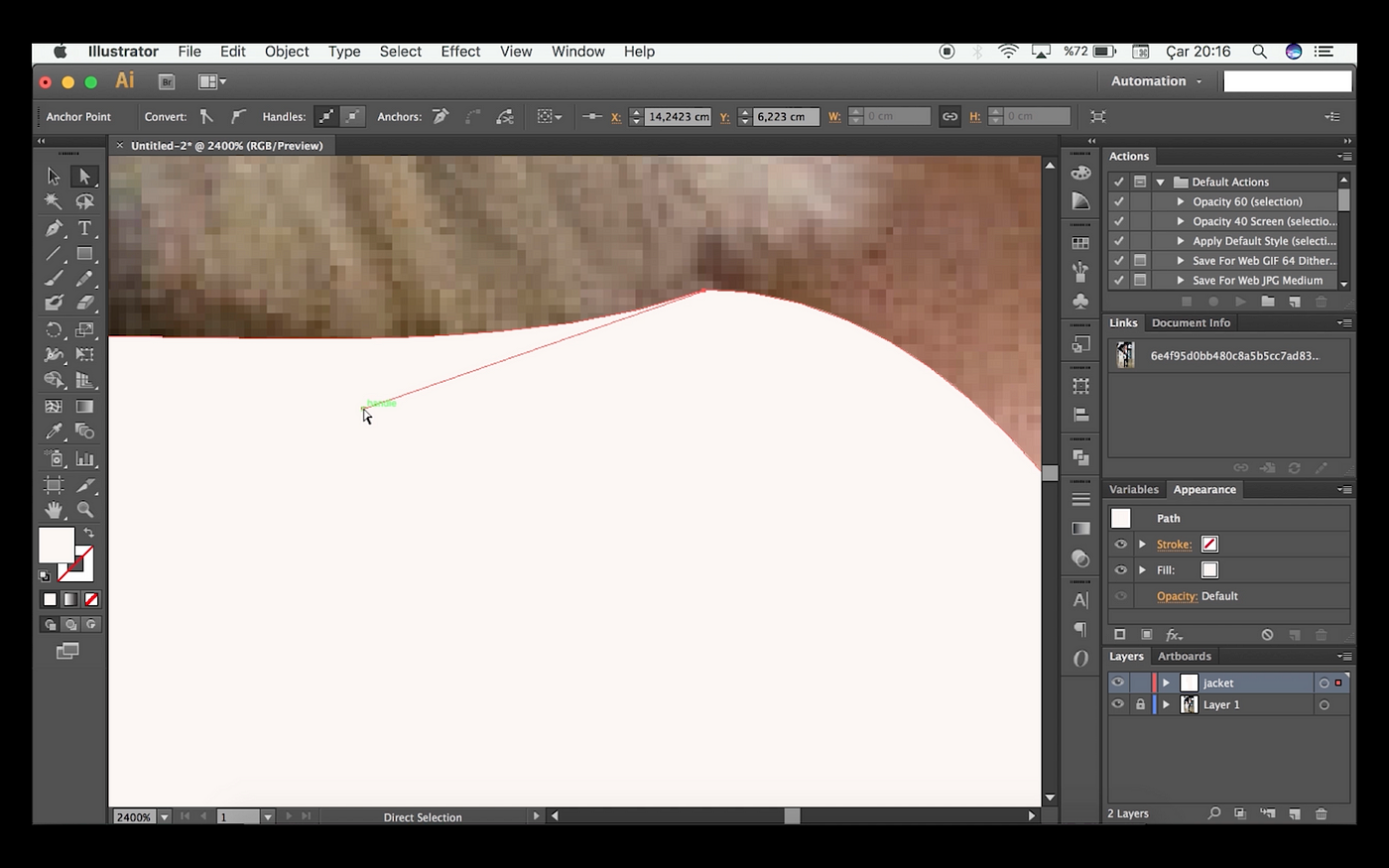
Task: Open the Color panel palette icon
Action: click(x=1080, y=173)
